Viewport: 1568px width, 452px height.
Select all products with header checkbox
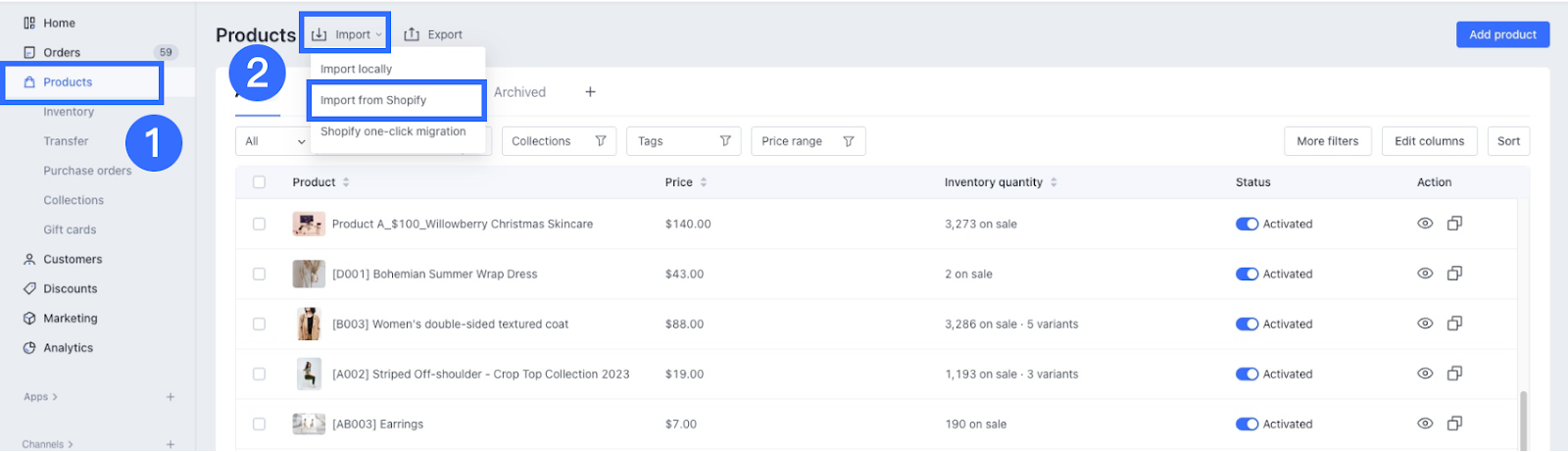(x=259, y=182)
